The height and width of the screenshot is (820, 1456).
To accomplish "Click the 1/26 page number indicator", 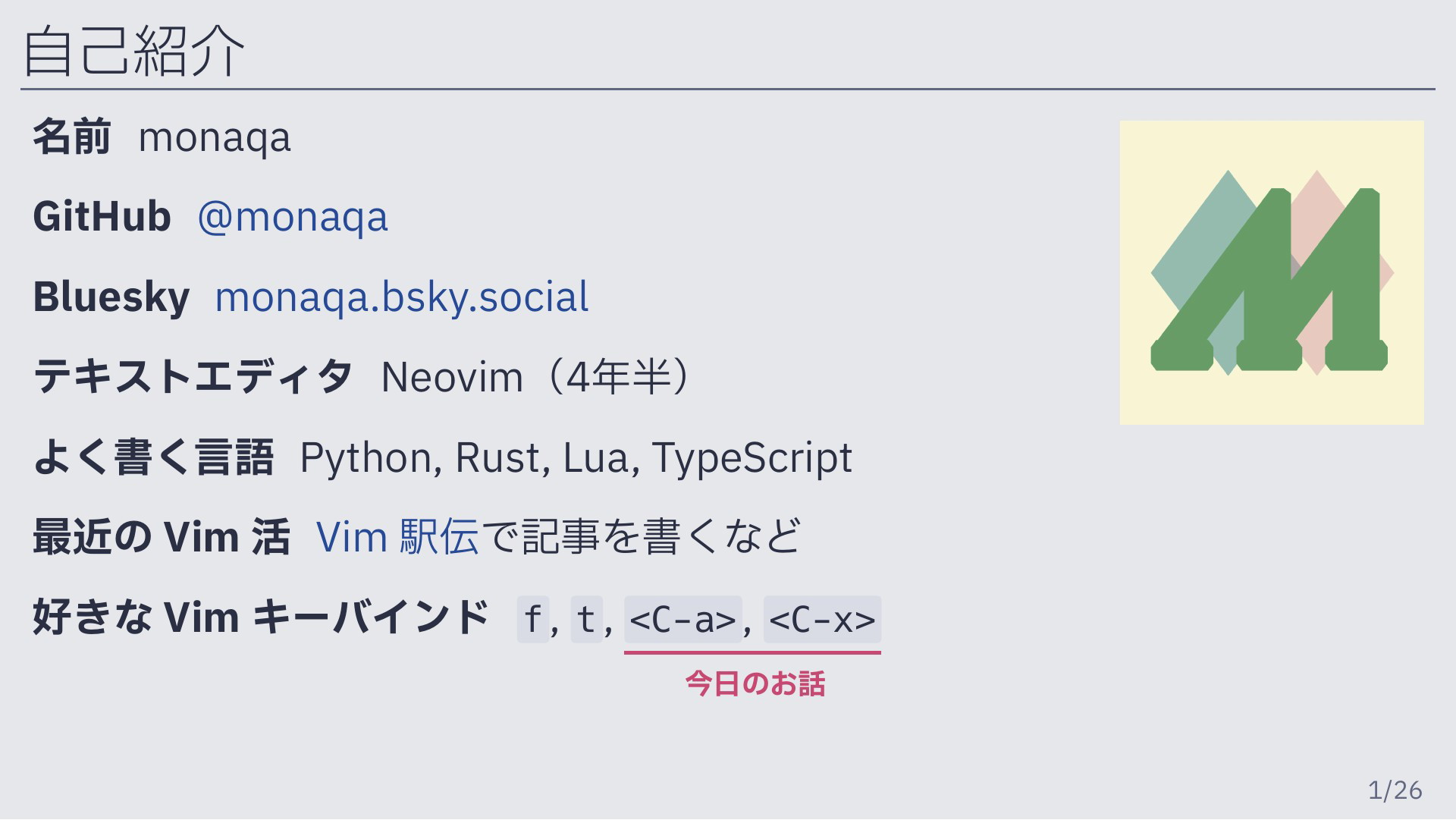I will click(1395, 790).
